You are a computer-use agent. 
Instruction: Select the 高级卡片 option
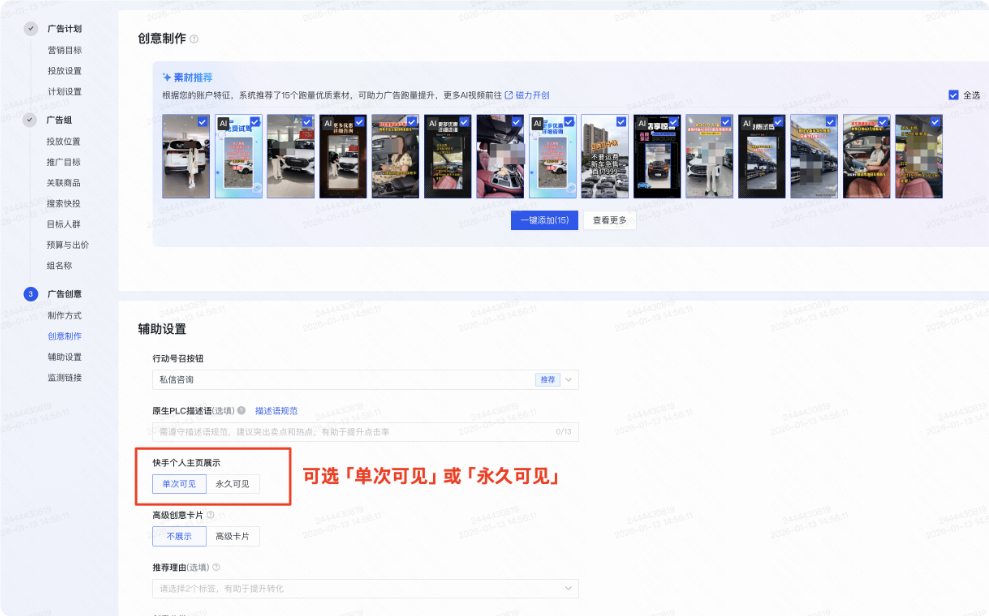[233, 537]
